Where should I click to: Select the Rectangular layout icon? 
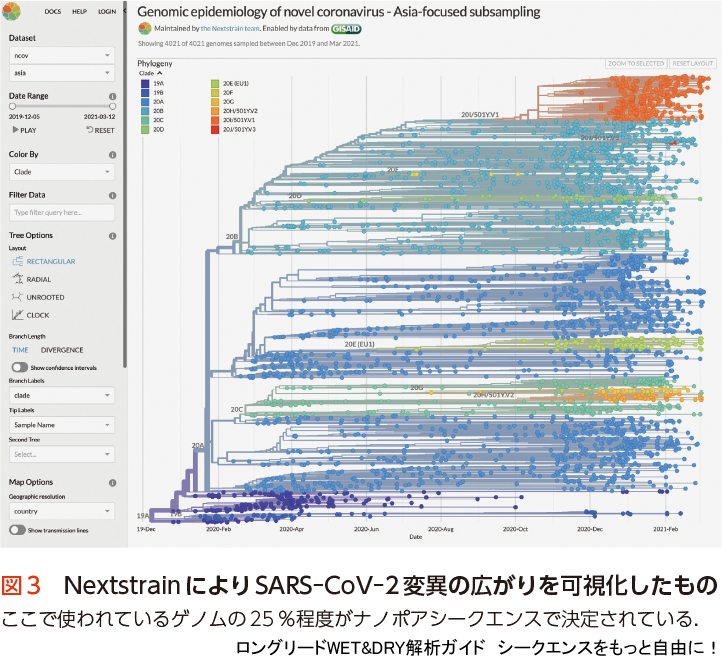(x=18, y=261)
